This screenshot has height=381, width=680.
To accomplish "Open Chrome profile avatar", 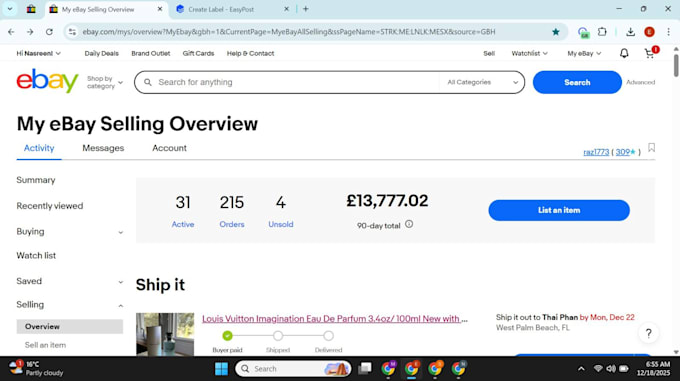I will [x=649, y=32].
